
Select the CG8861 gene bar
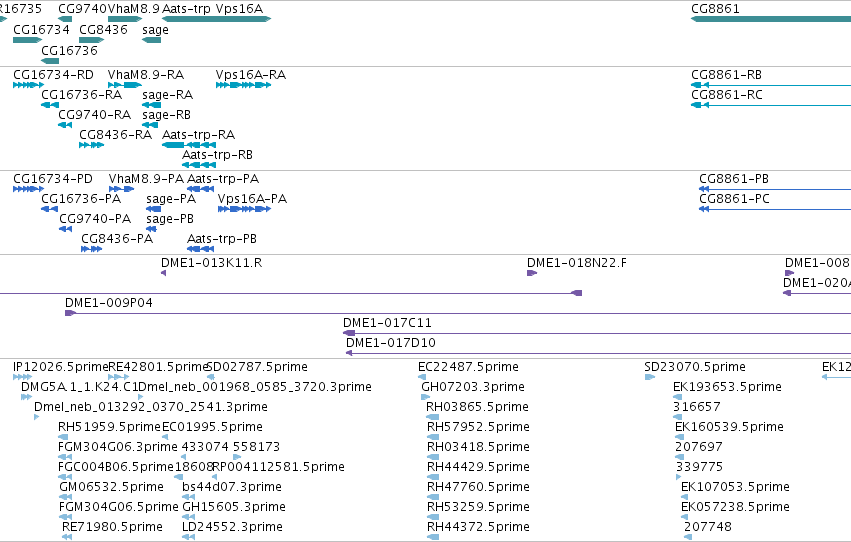pos(771,19)
